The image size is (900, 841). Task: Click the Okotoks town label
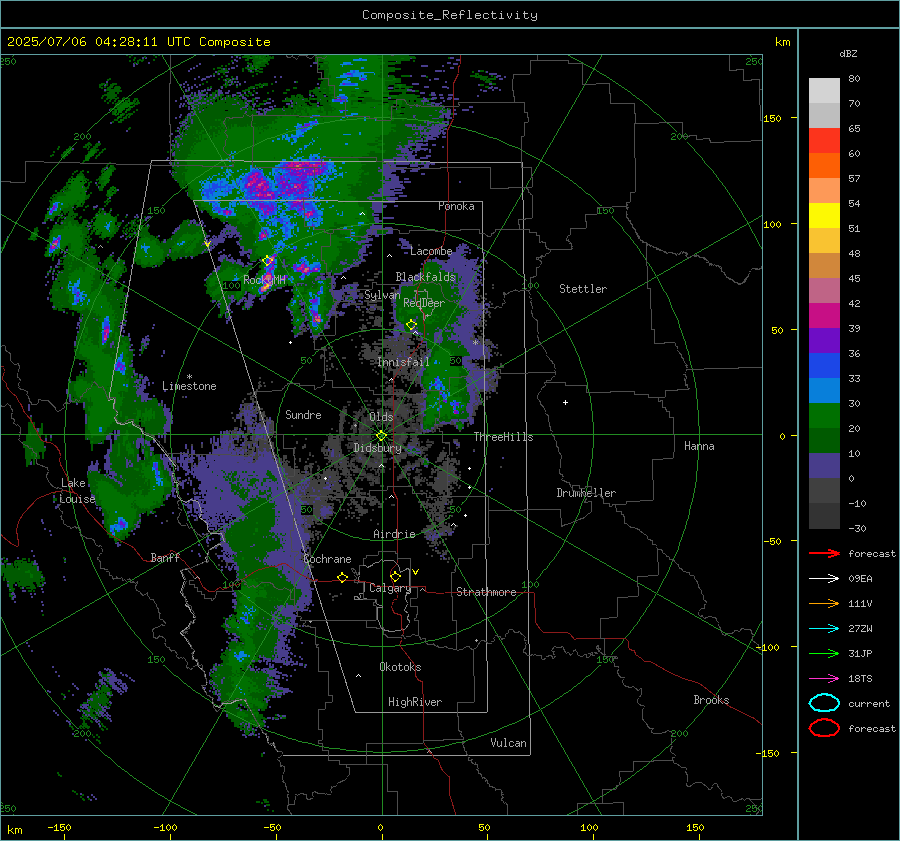pyautogui.click(x=400, y=667)
